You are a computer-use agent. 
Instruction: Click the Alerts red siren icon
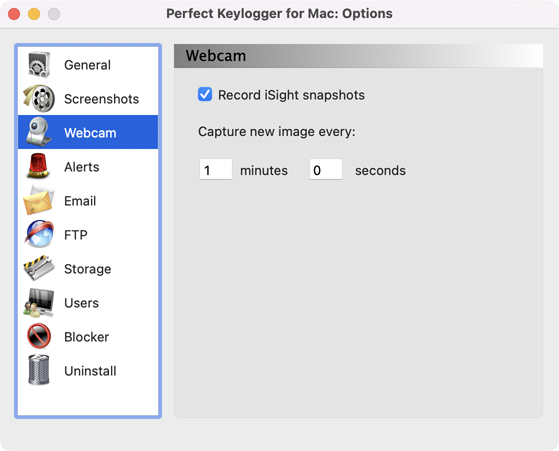click(x=38, y=166)
